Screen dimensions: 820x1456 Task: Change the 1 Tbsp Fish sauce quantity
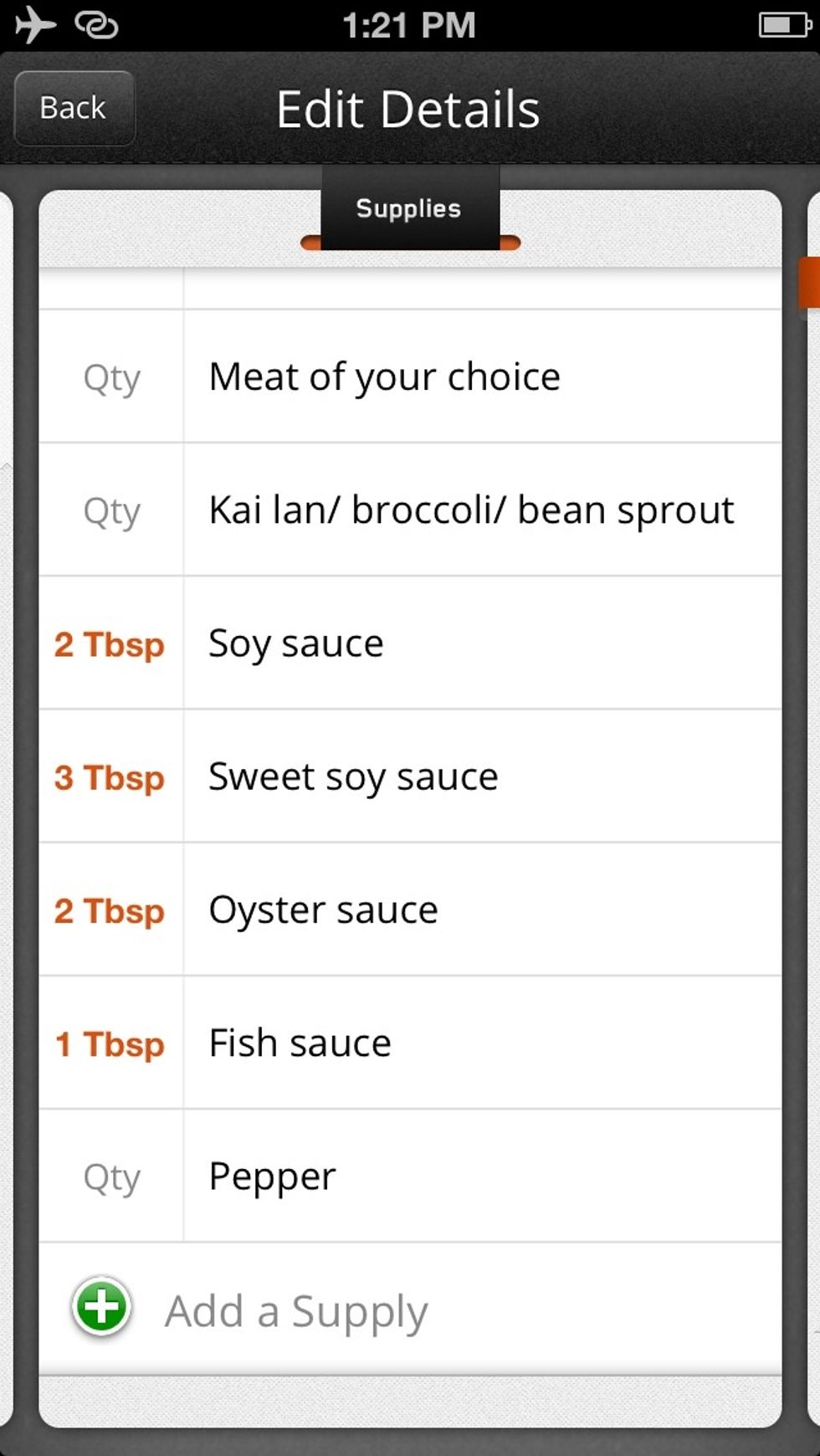click(110, 1044)
